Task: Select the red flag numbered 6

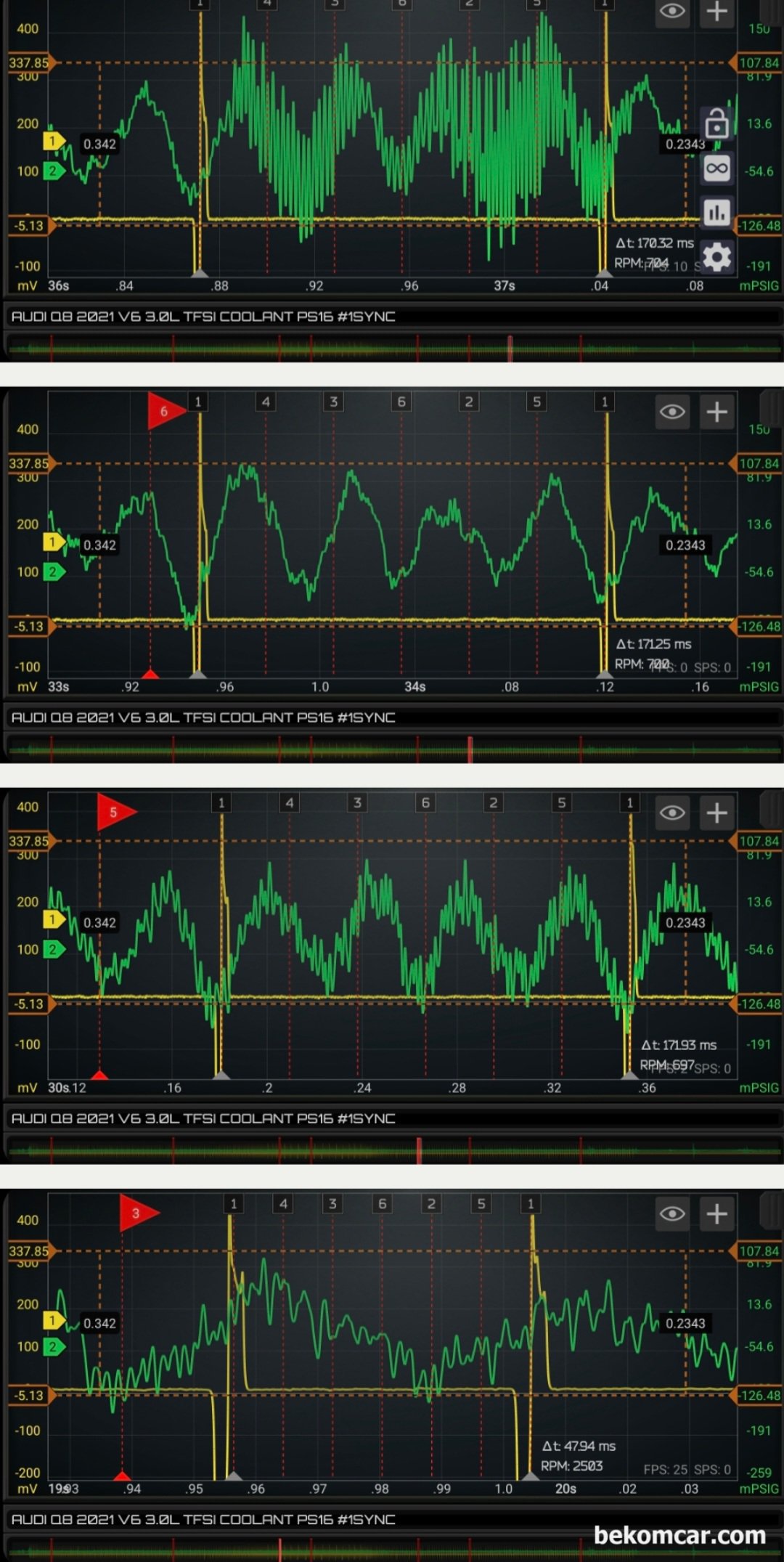Action: click(166, 411)
